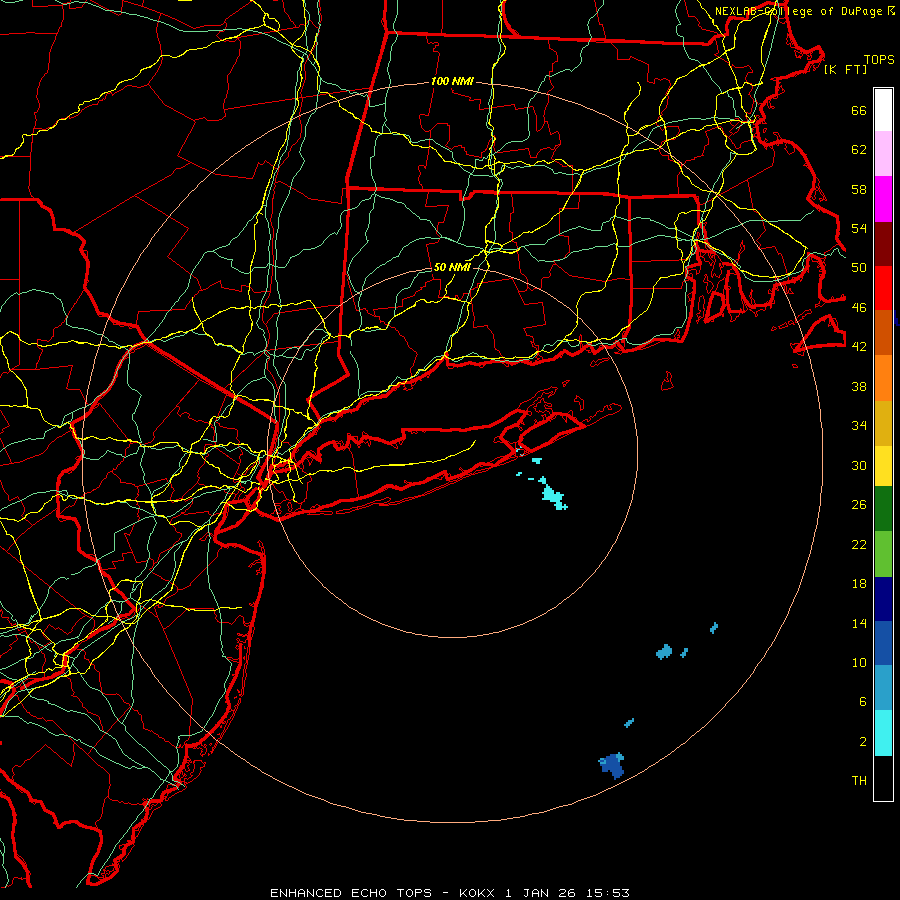Click the navy blue legend swatch
This screenshot has height=900, width=900.
[883, 599]
